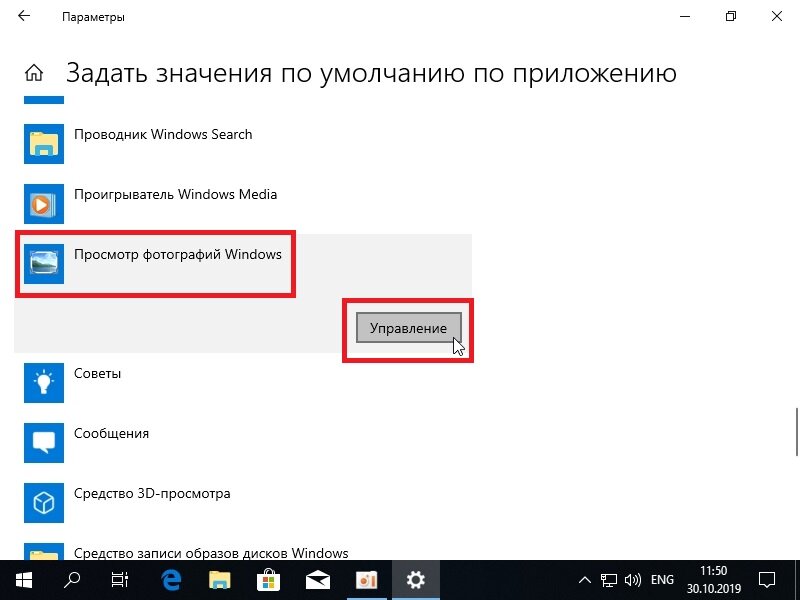
Task: Open the Windows Start menu
Action: click(24, 580)
